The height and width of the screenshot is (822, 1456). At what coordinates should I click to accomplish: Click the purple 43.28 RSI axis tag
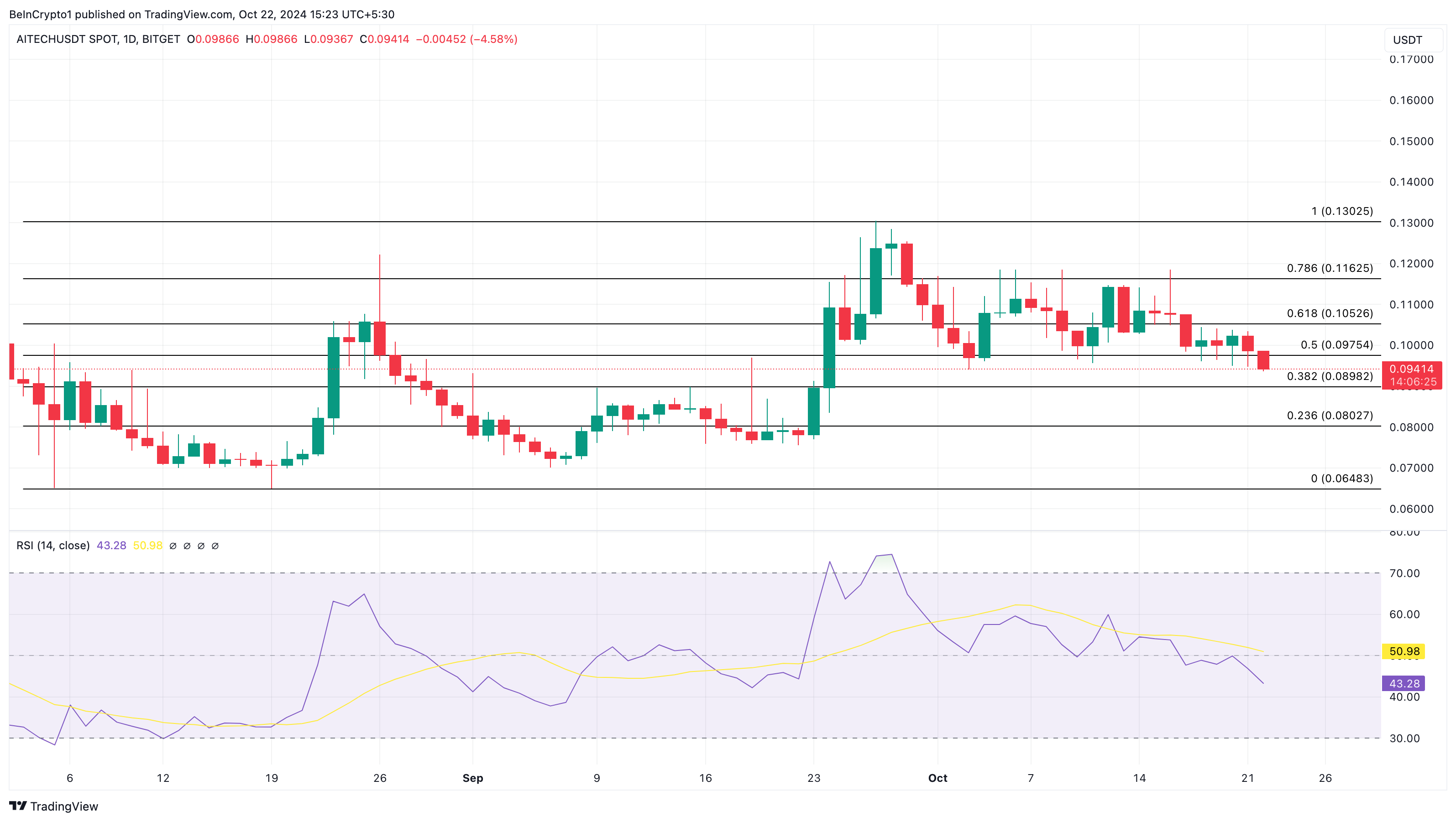click(x=1404, y=684)
